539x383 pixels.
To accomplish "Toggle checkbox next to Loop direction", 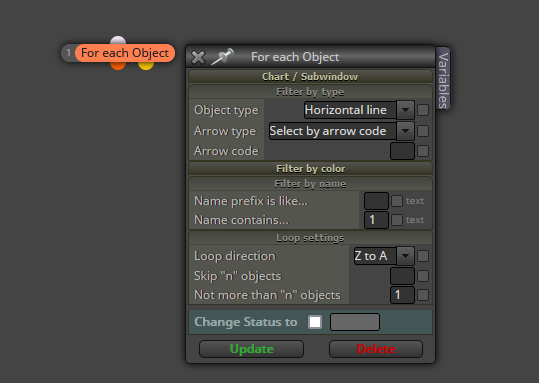I will point(423,256).
